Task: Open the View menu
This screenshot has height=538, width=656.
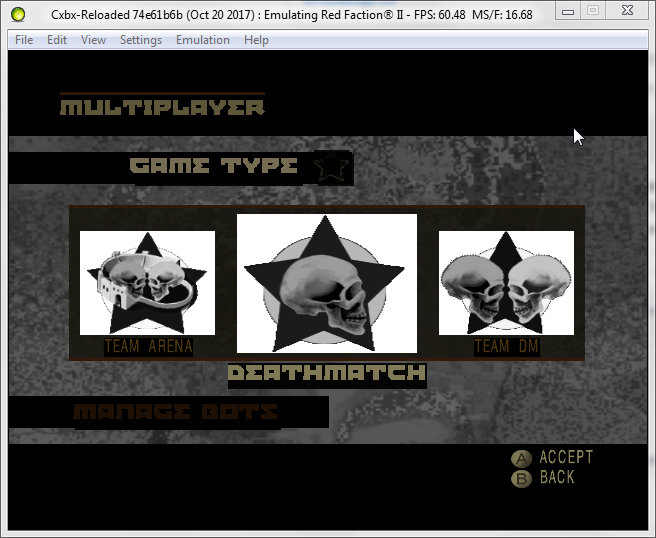Action: [x=93, y=40]
